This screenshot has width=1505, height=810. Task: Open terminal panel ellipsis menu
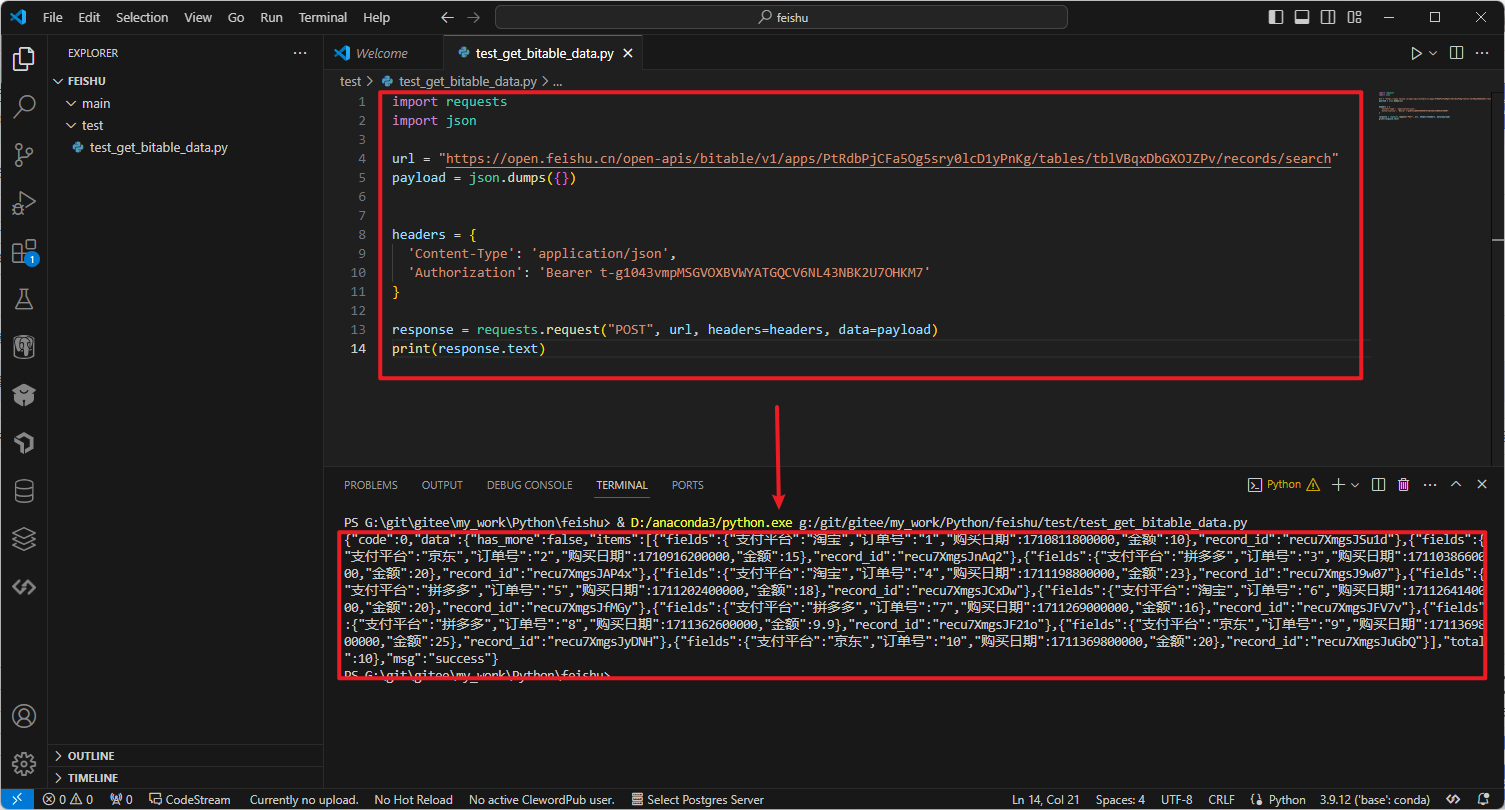point(1429,484)
